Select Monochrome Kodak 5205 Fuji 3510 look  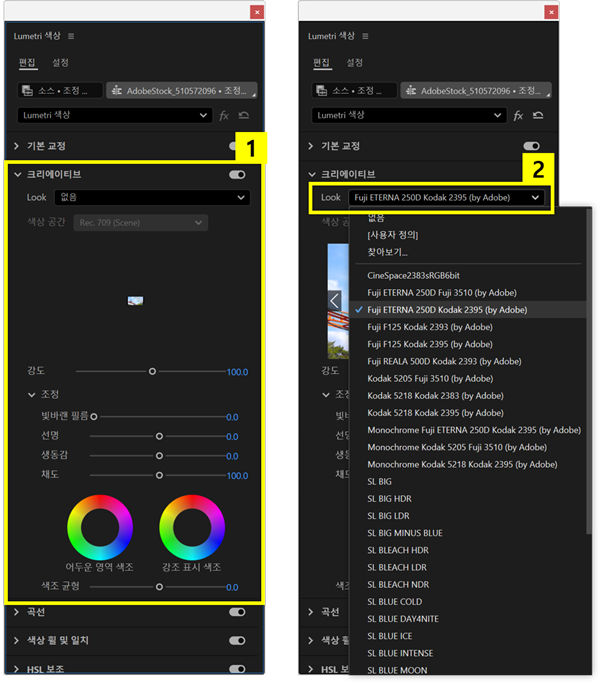[457, 447]
